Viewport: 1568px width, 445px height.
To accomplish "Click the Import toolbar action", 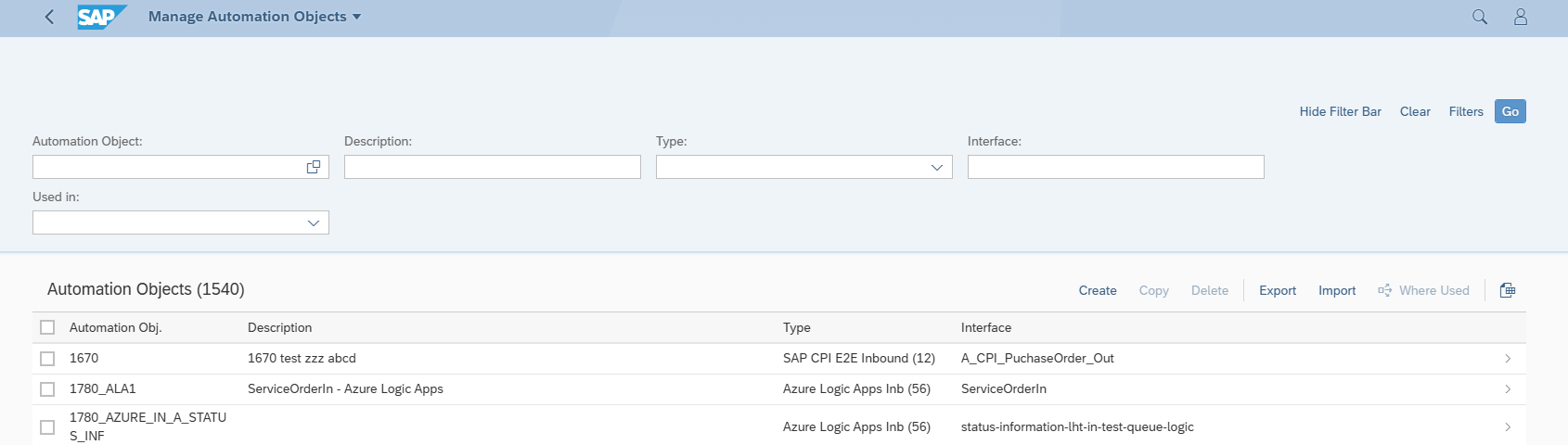I will pyautogui.click(x=1336, y=290).
